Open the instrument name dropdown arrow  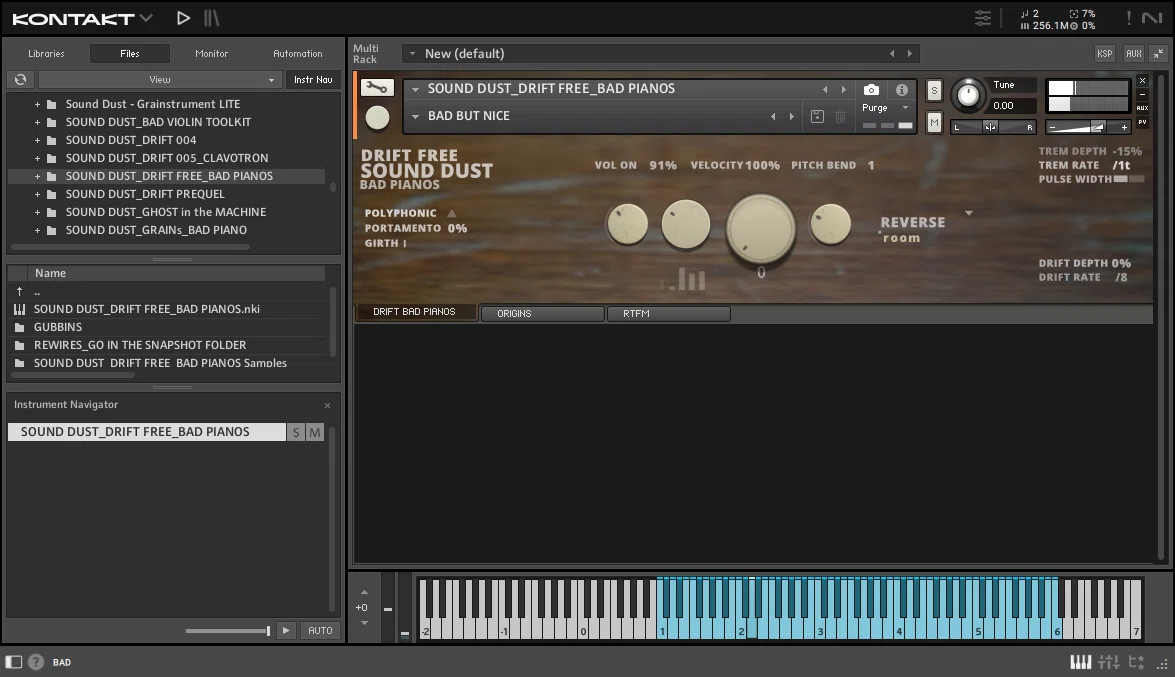click(x=415, y=89)
